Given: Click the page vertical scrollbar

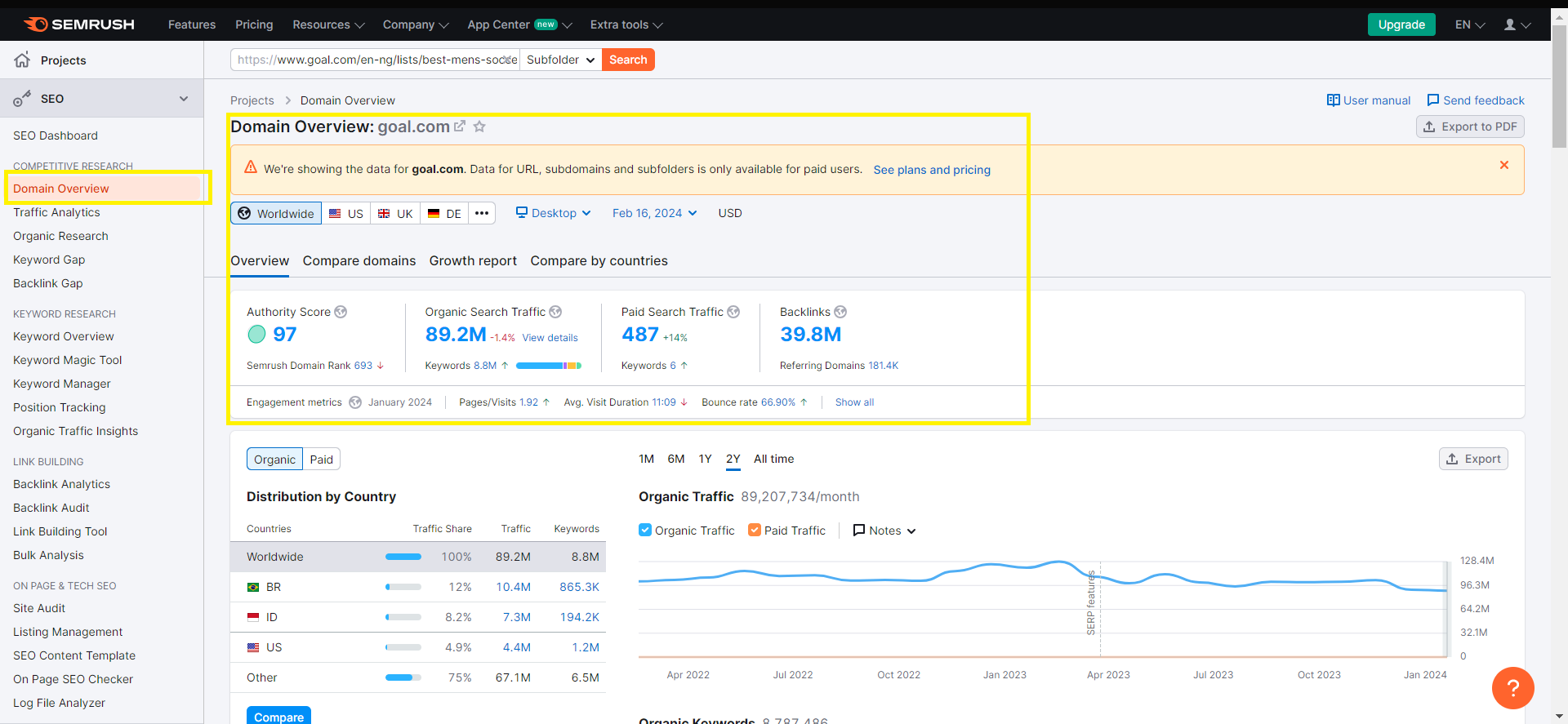Looking at the screenshot, I should [1559, 86].
